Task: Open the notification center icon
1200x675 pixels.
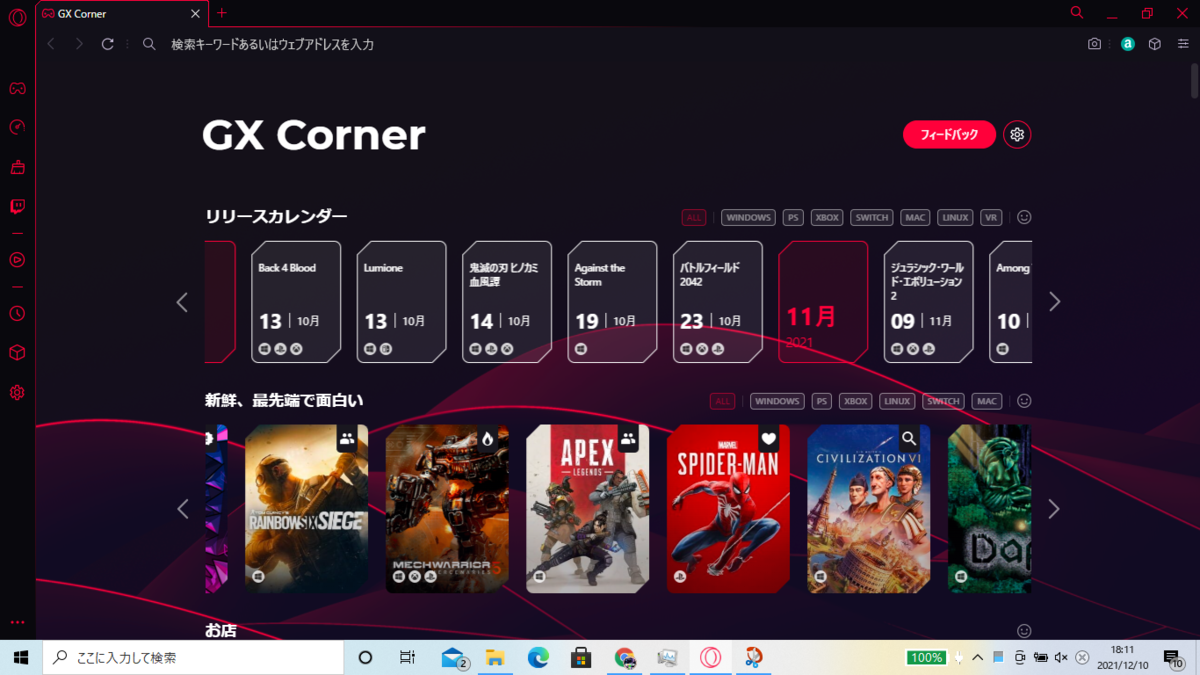Action: tap(1173, 657)
